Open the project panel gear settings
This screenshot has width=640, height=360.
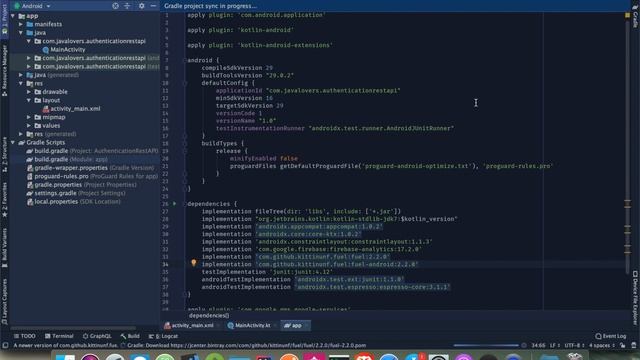tap(142, 6)
